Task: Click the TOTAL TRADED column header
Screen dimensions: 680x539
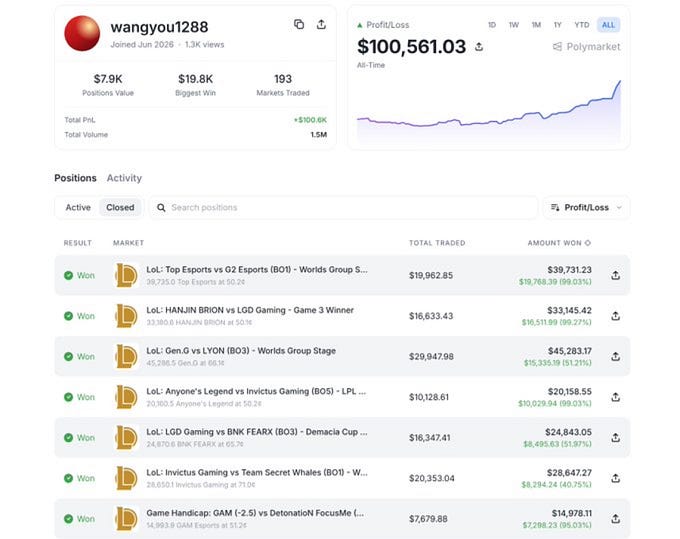Action: click(x=437, y=243)
